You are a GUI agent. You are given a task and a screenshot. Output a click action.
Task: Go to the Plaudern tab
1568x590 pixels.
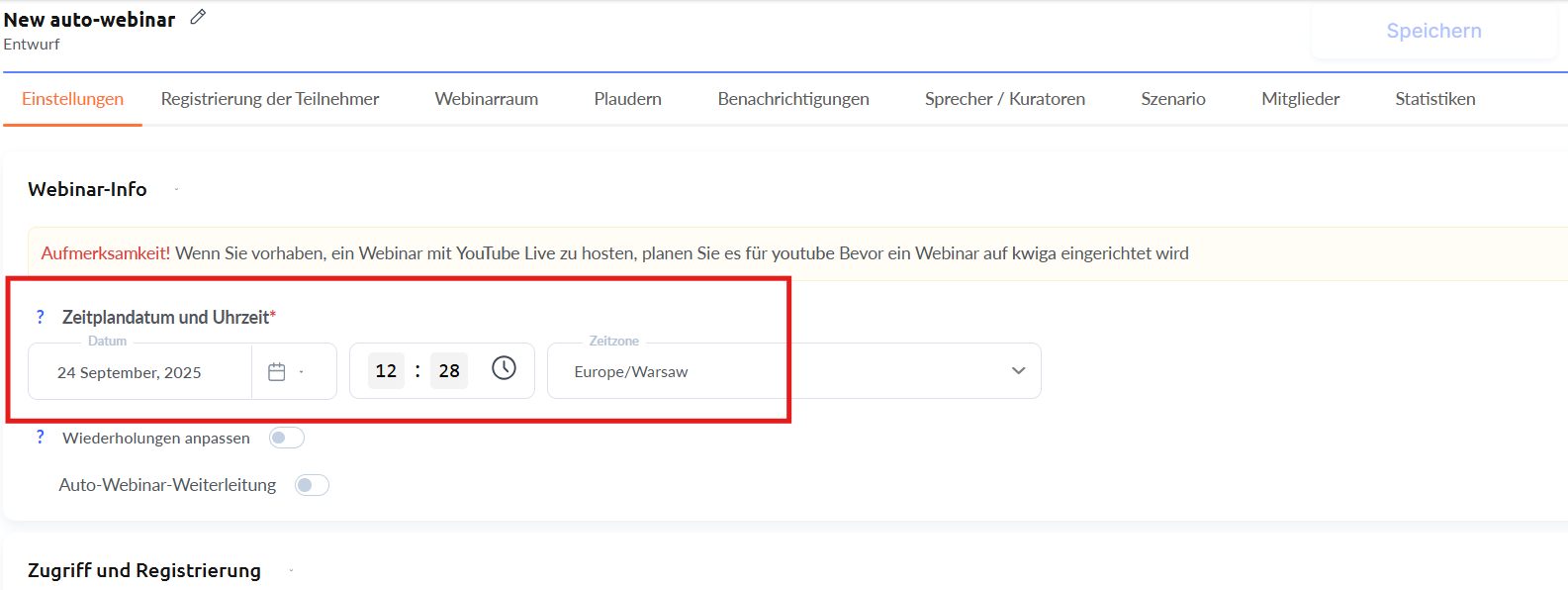(x=627, y=99)
